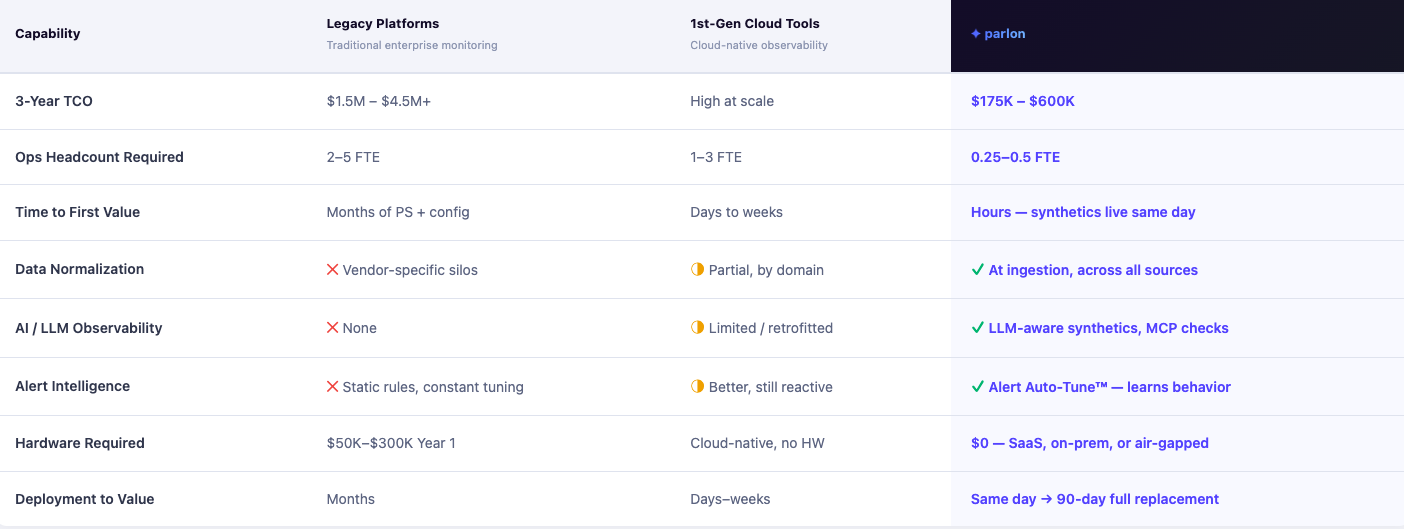The width and height of the screenshot is (1404, 529).
Task: Click red X beside Static rules, constant tuning
Action: [x=332, y=387]
